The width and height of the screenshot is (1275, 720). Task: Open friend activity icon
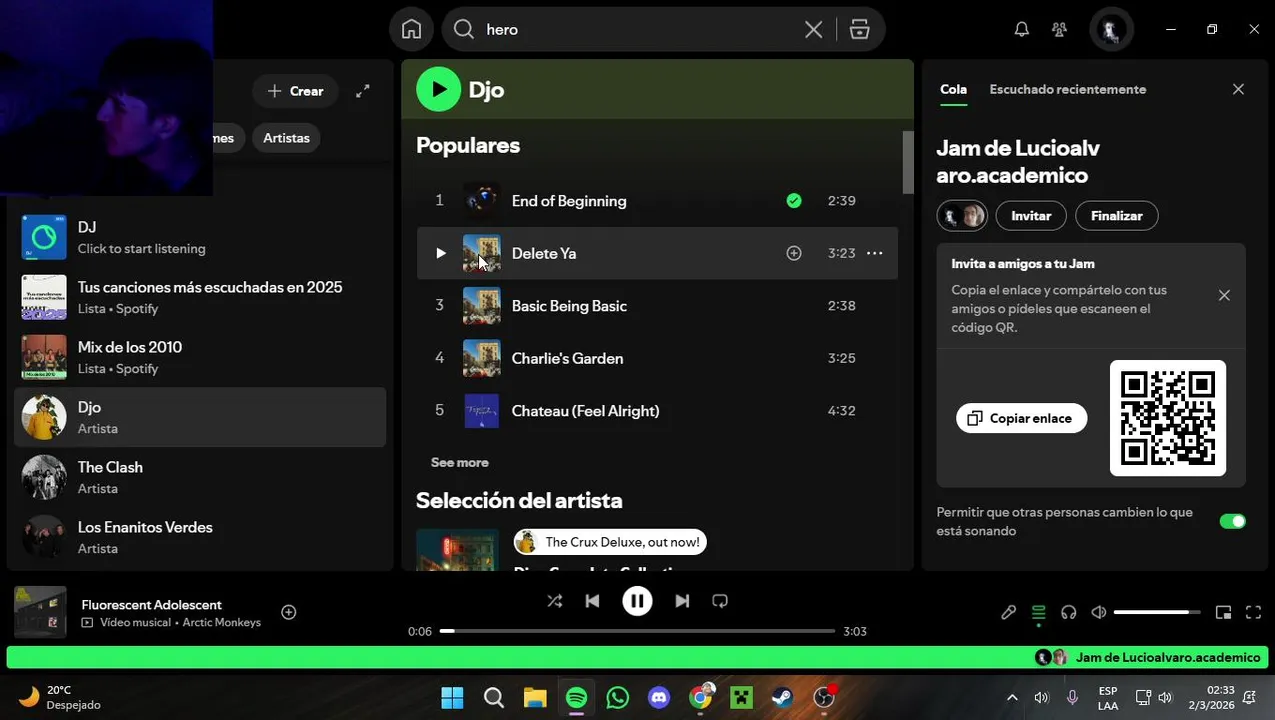(1060, 30)
